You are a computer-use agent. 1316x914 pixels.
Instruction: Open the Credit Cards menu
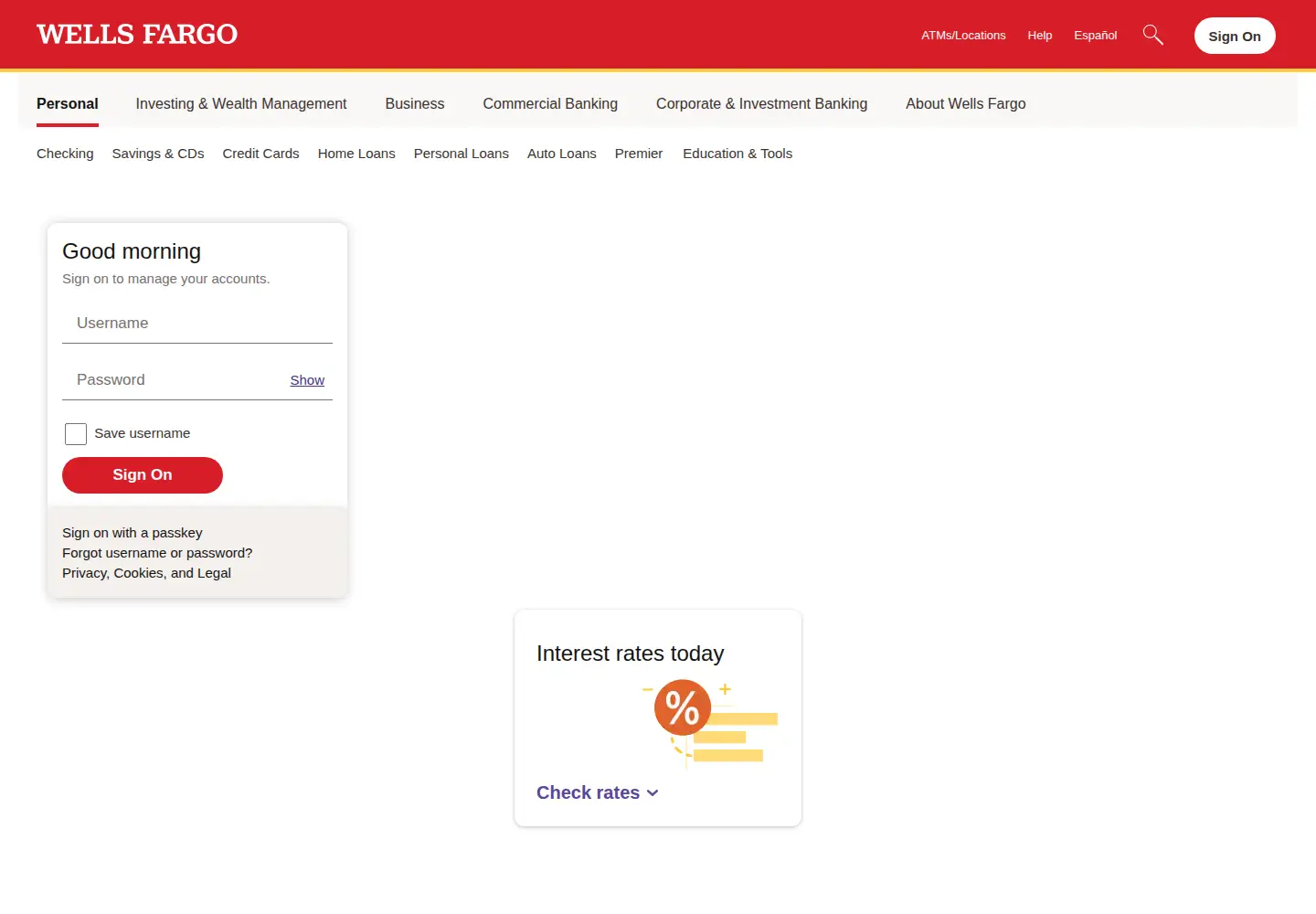point(261,154)
